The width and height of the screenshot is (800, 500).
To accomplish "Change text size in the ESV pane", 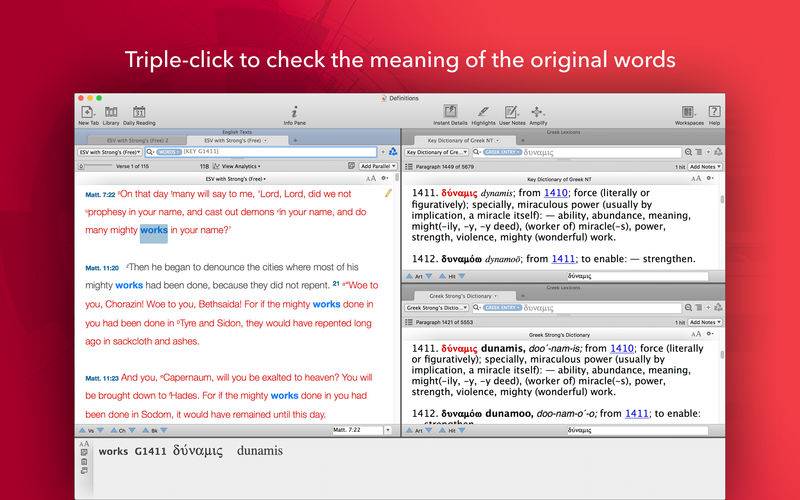I will click(x=371, y=179).
